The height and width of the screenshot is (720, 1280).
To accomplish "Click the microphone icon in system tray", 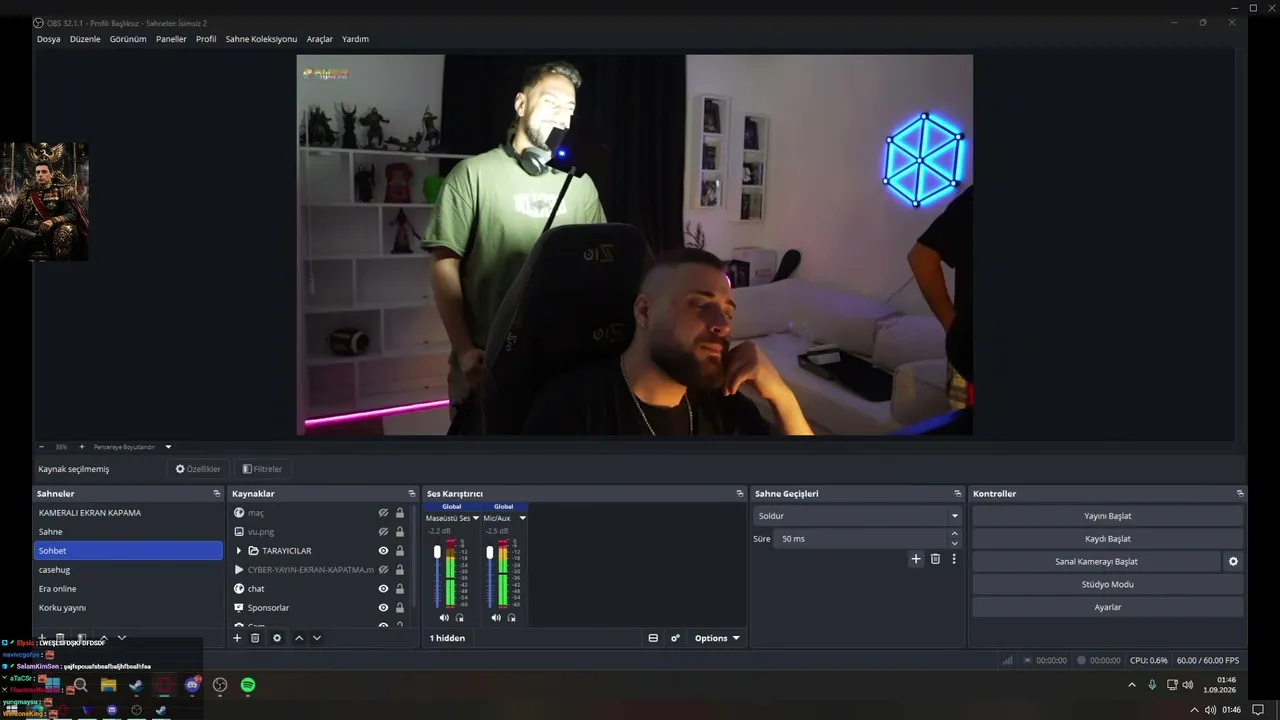I will tap(1152, 685).
